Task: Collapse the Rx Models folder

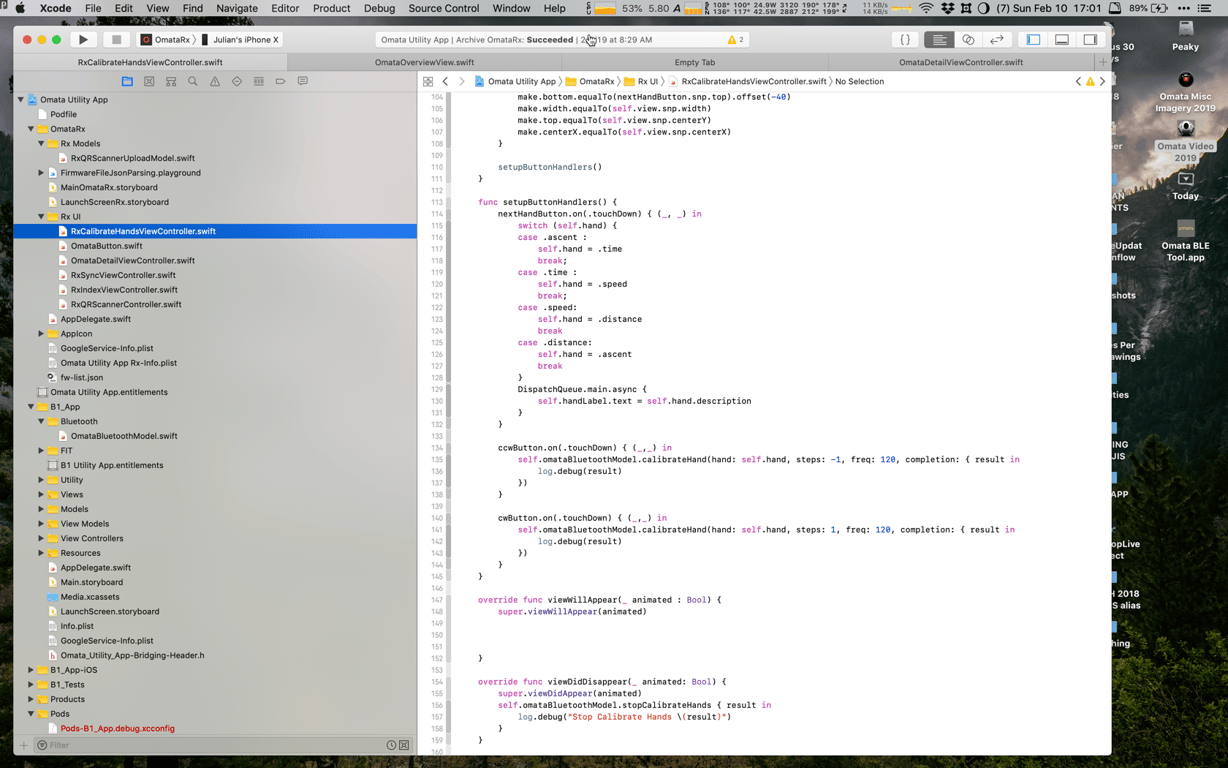Action: point(41,144)
